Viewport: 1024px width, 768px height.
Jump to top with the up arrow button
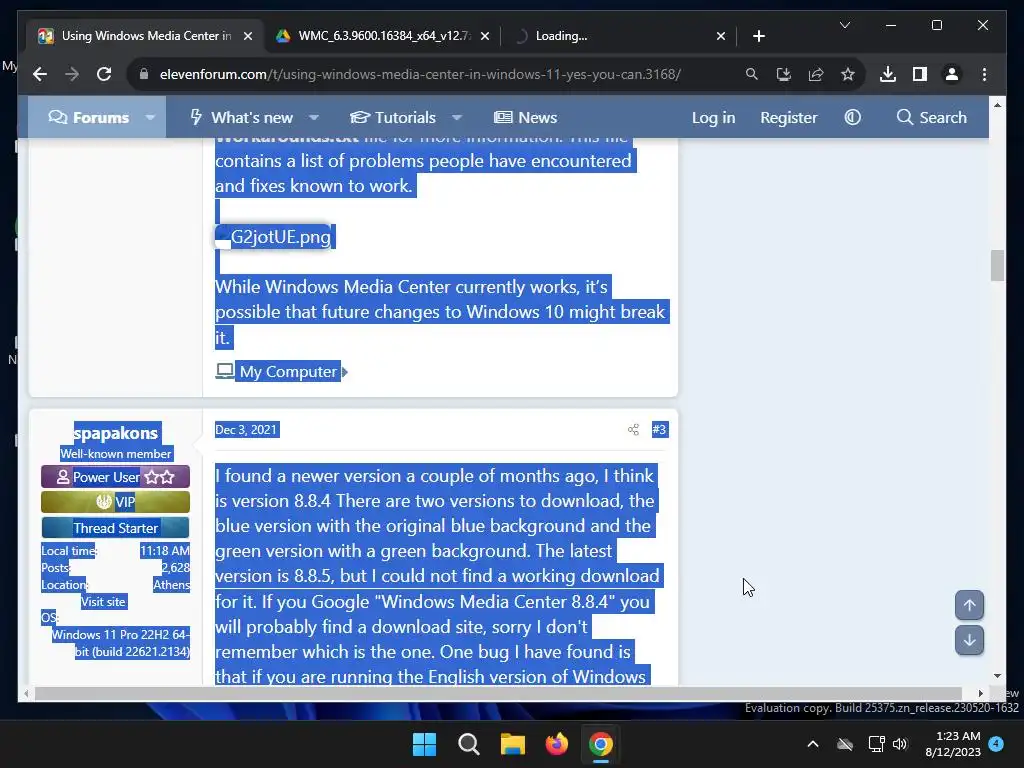[969, 605]
